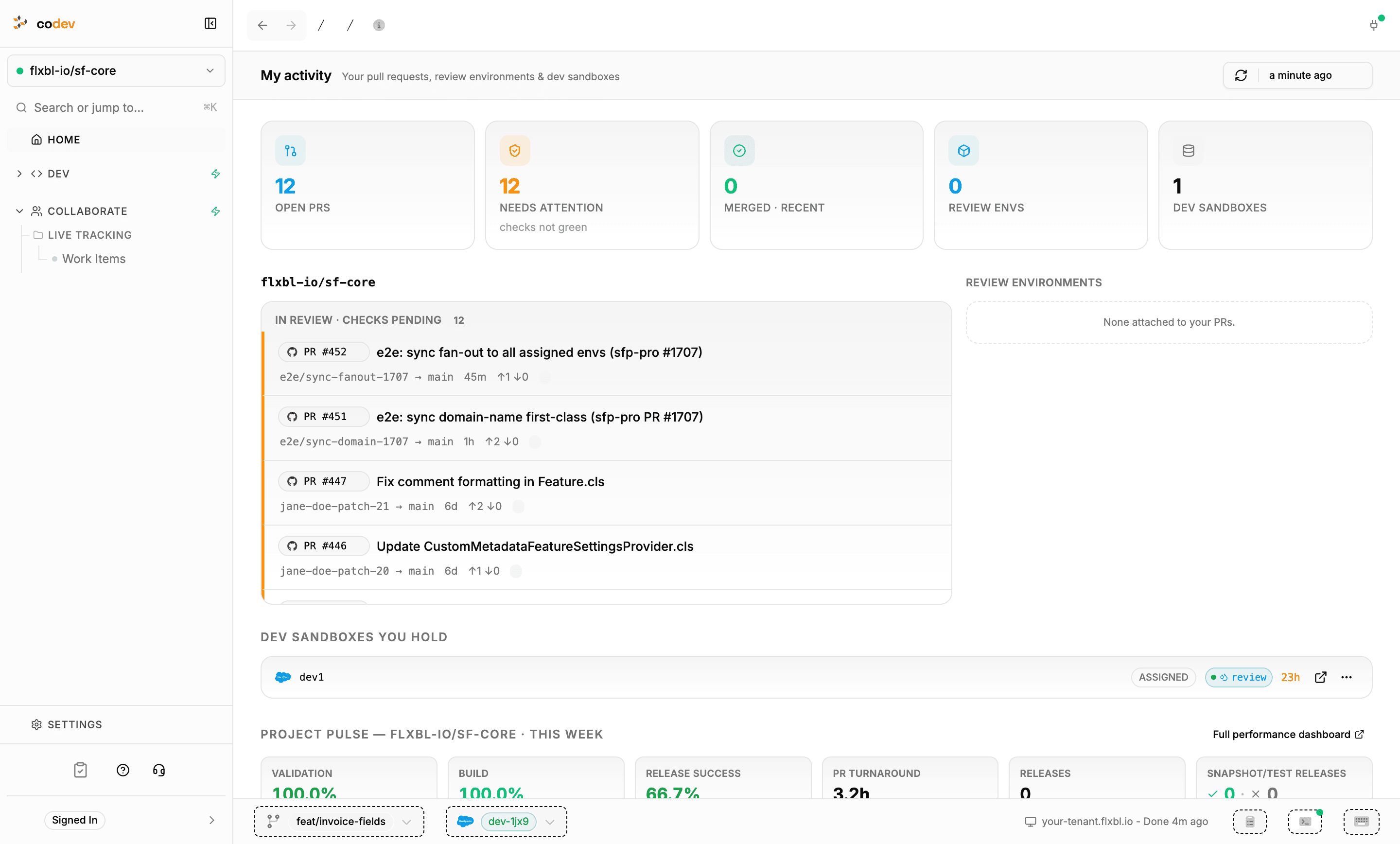Collapse the sidebar panel icon
The image size is (1400, 844).
[210, 23]
